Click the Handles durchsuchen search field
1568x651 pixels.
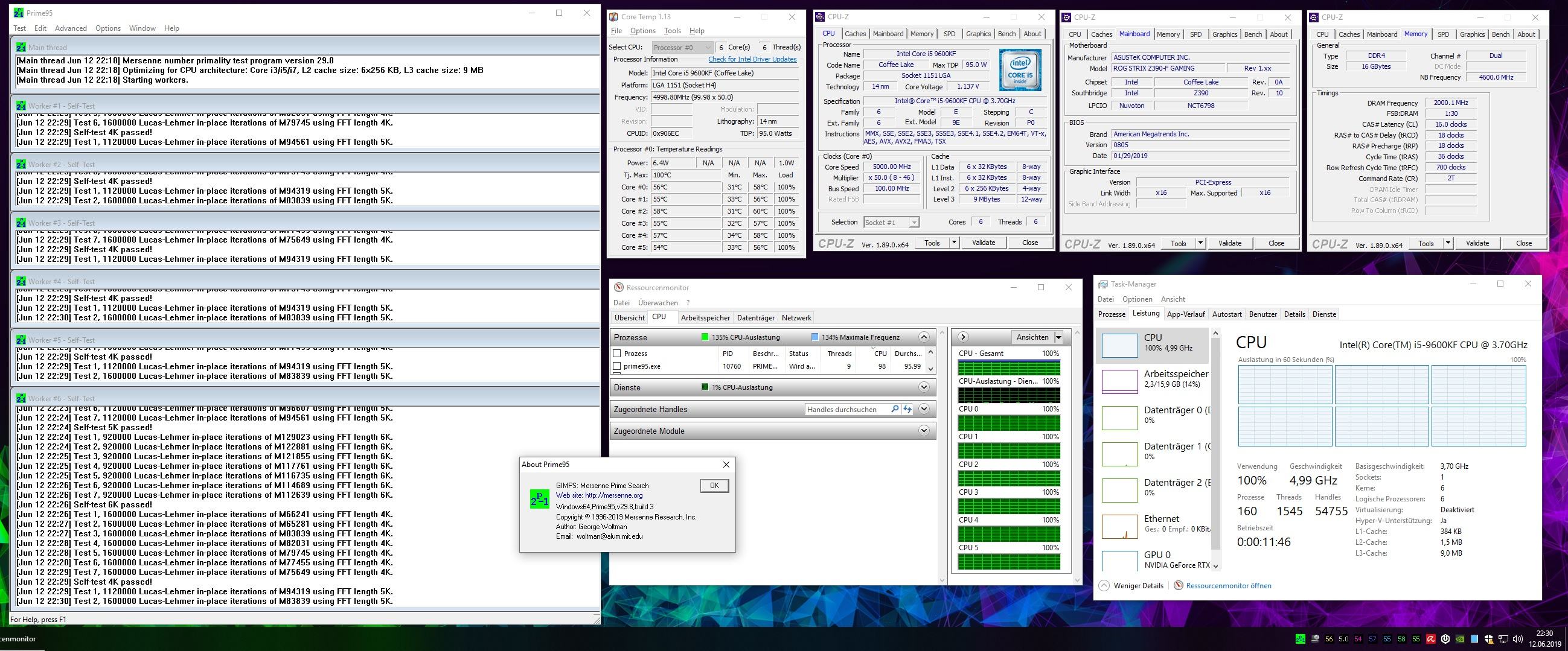[x=846, y=410]
